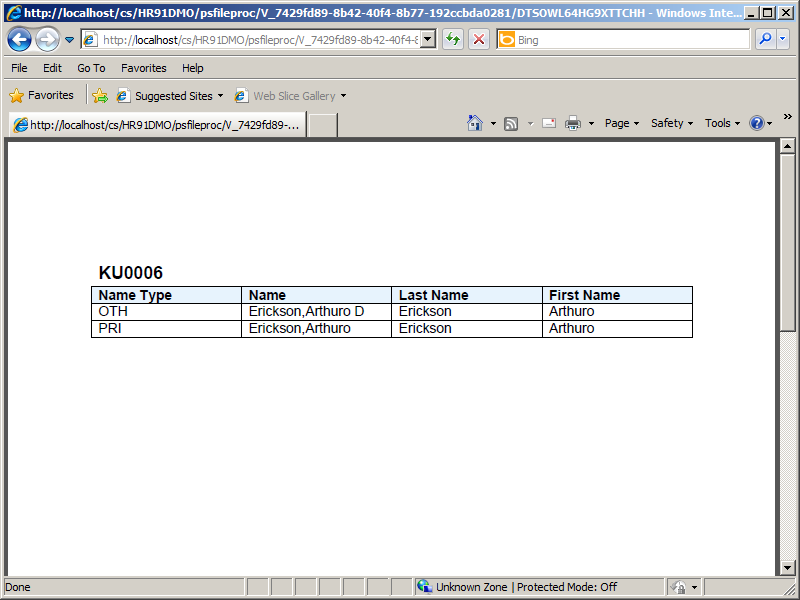Click the Read Mail icon
The image size is (800, 600).
click(548, 123)
